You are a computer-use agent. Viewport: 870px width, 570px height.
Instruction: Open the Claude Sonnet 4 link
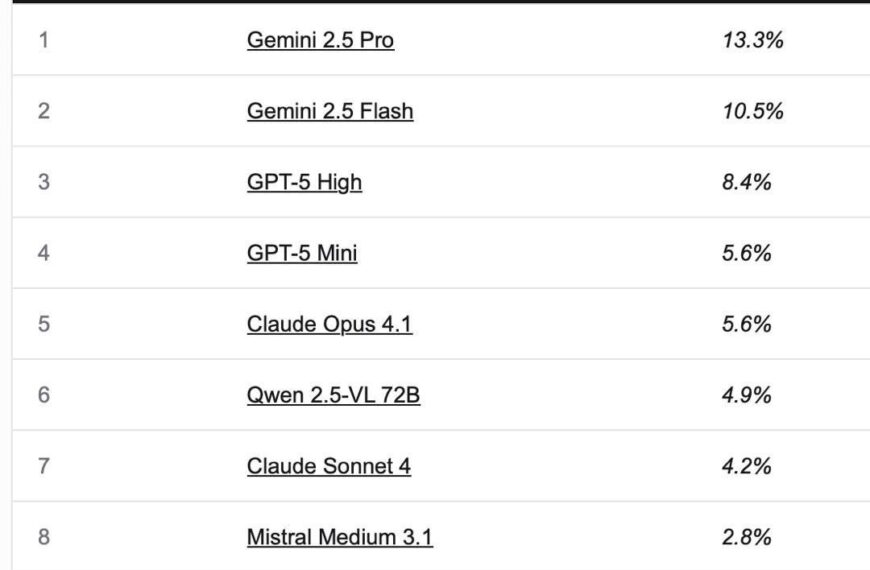click(x=328, y=467)
